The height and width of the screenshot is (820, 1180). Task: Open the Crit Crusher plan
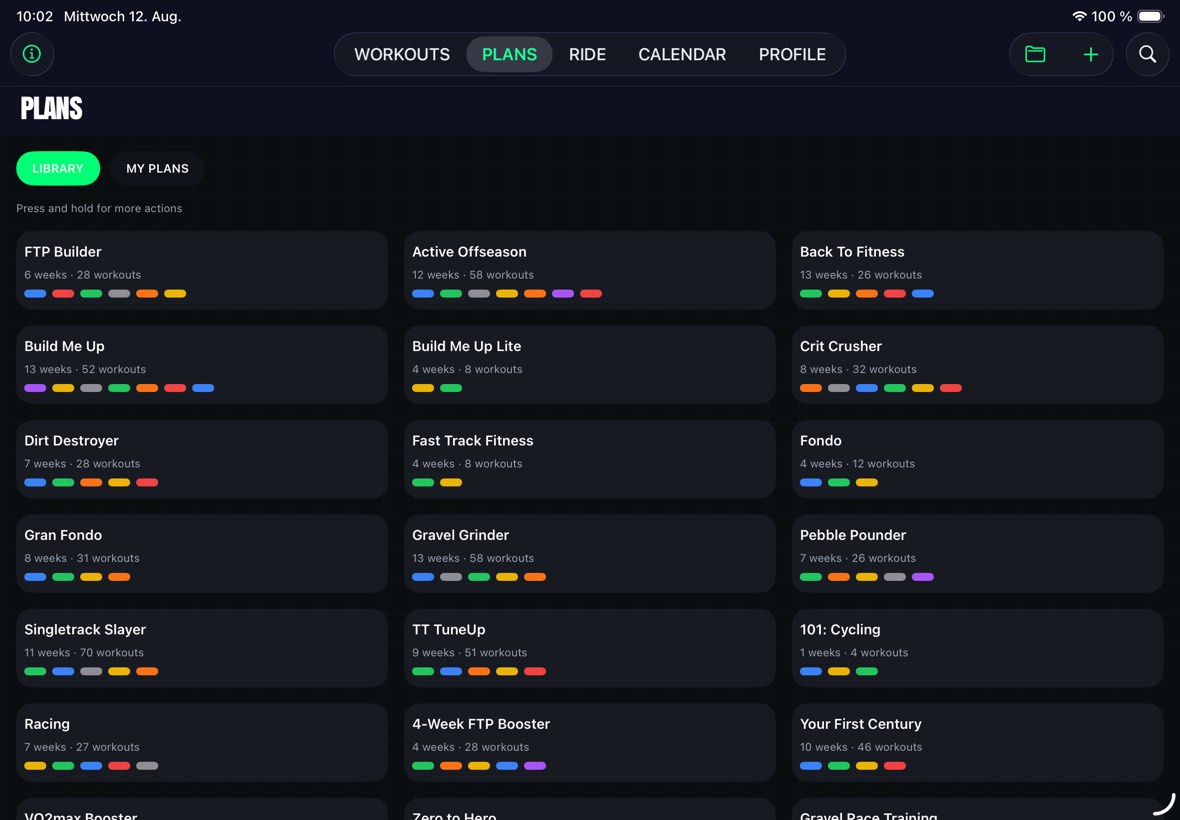[x=978, y=365]
